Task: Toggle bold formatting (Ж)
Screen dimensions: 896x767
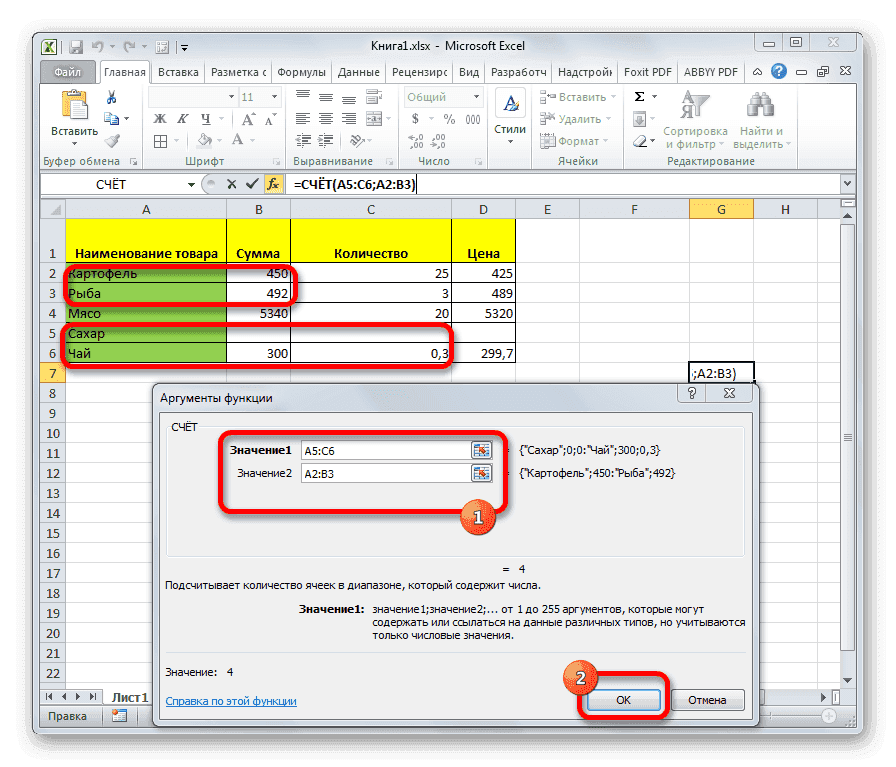Action: [159, 119]
